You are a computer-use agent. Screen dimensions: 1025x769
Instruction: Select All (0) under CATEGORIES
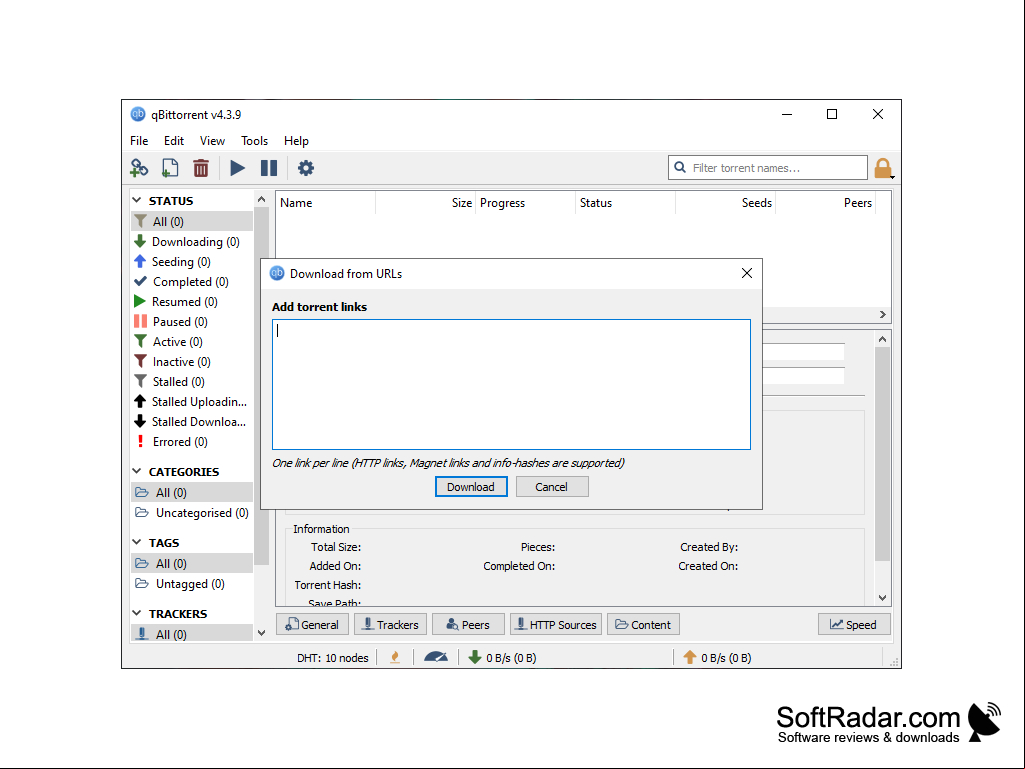[192, 492]
